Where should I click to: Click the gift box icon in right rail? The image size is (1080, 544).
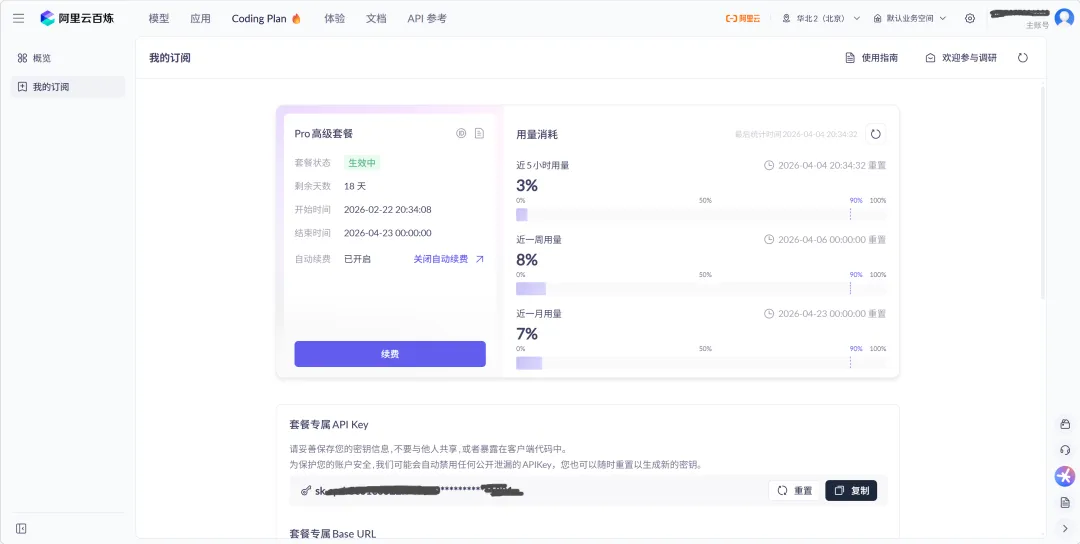pyautogui.click(x=1065, y=424)
